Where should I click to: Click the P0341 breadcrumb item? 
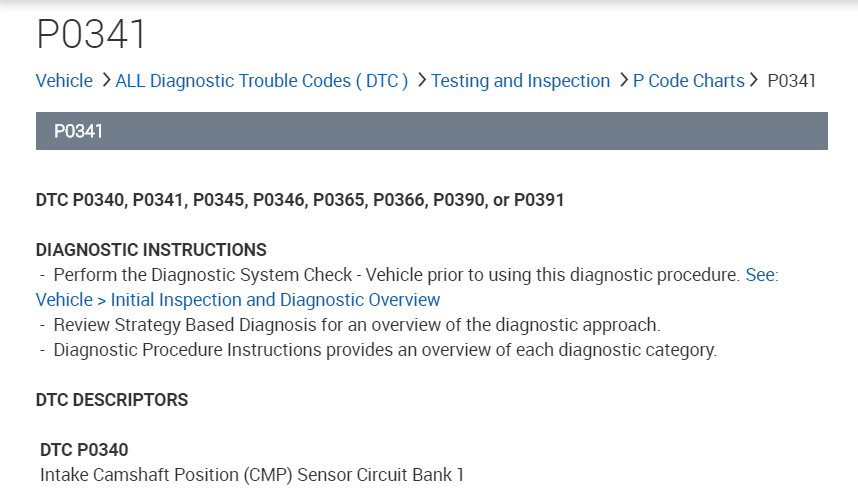(x=791, y=81)
